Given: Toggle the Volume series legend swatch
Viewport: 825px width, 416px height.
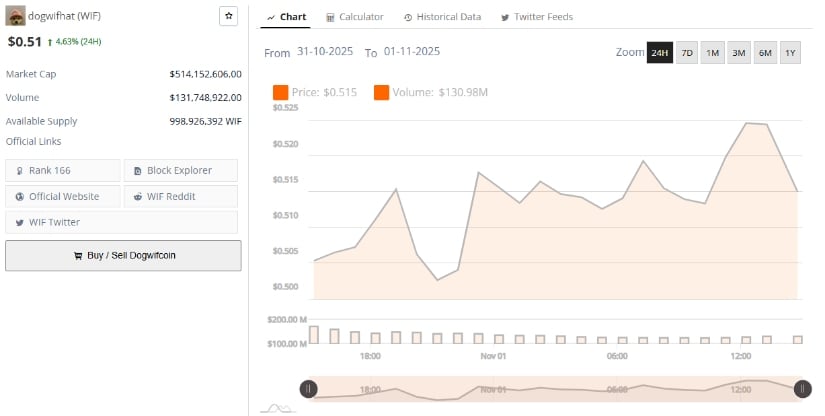Looking at the screenshot, I should (382, 93).
